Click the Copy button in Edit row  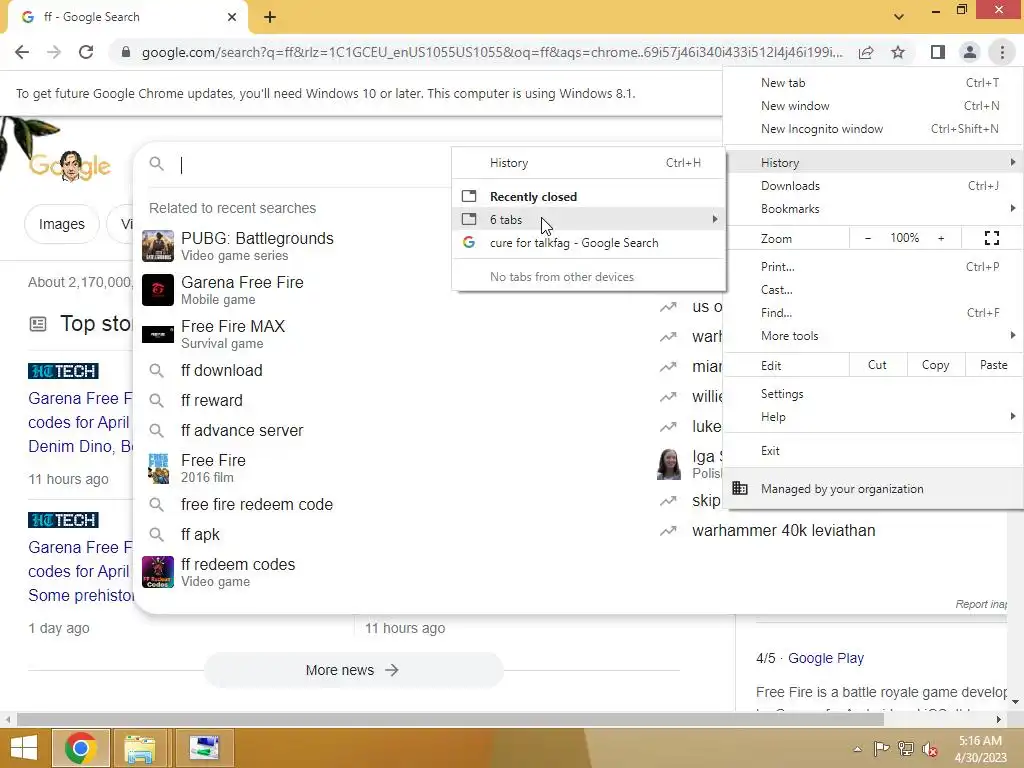point(936,365)
